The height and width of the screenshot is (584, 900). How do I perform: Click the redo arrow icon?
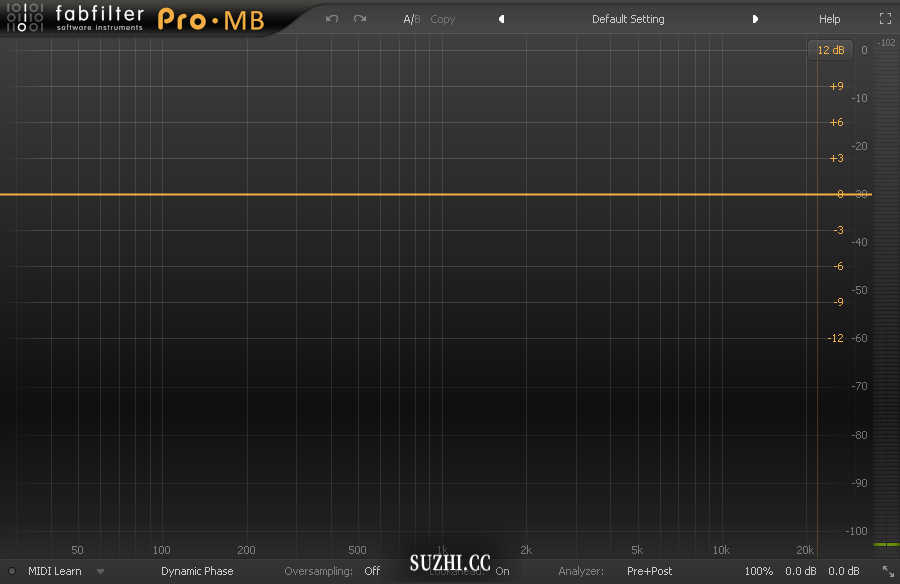click(x=360, y=19)
